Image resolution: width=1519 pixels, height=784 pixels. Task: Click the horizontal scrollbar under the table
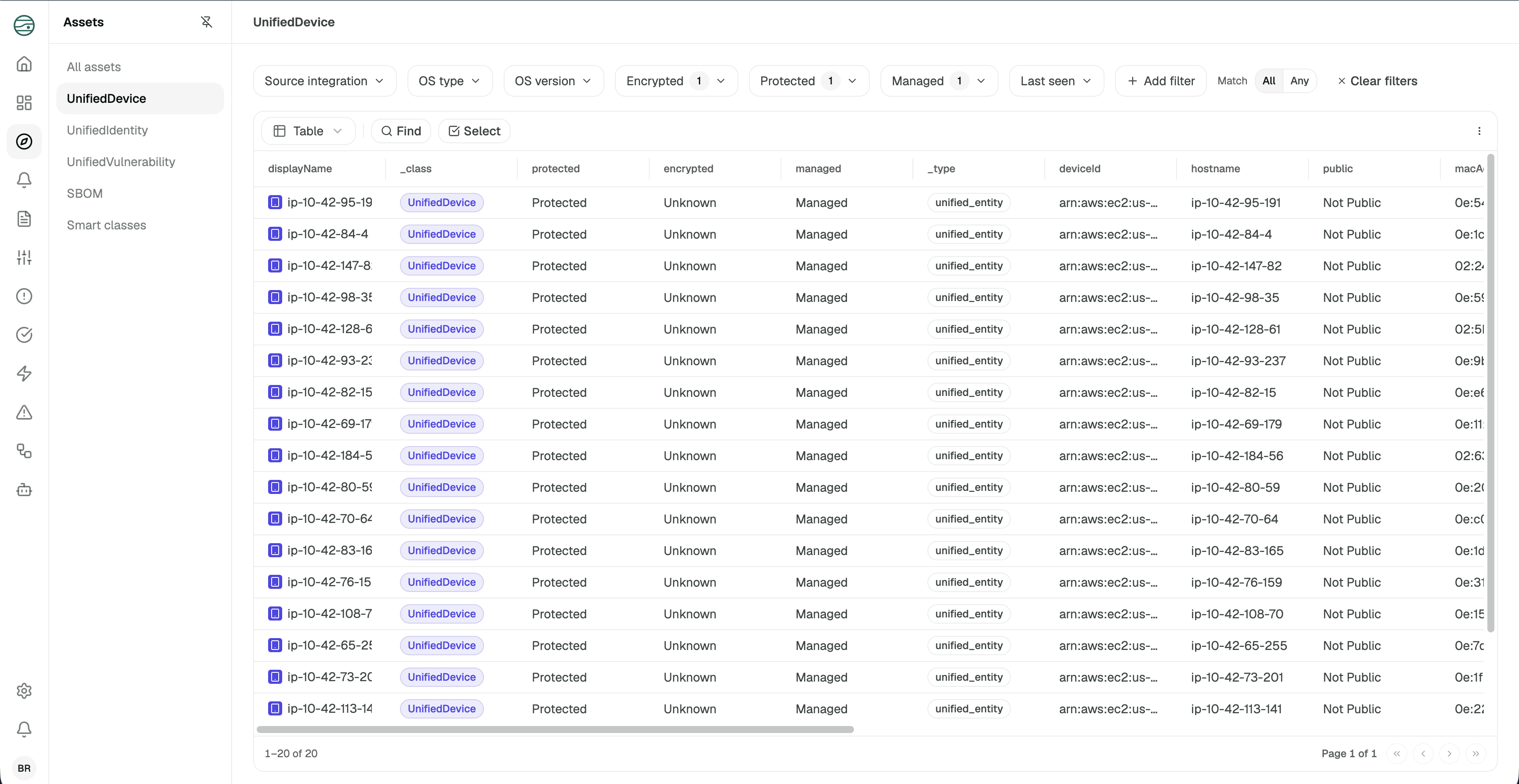555,730
